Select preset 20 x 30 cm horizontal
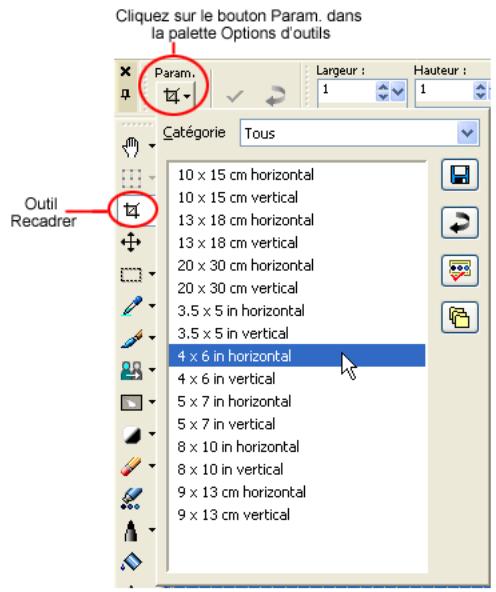The width and height of the screenshot is (496, 592). [297, 265]
